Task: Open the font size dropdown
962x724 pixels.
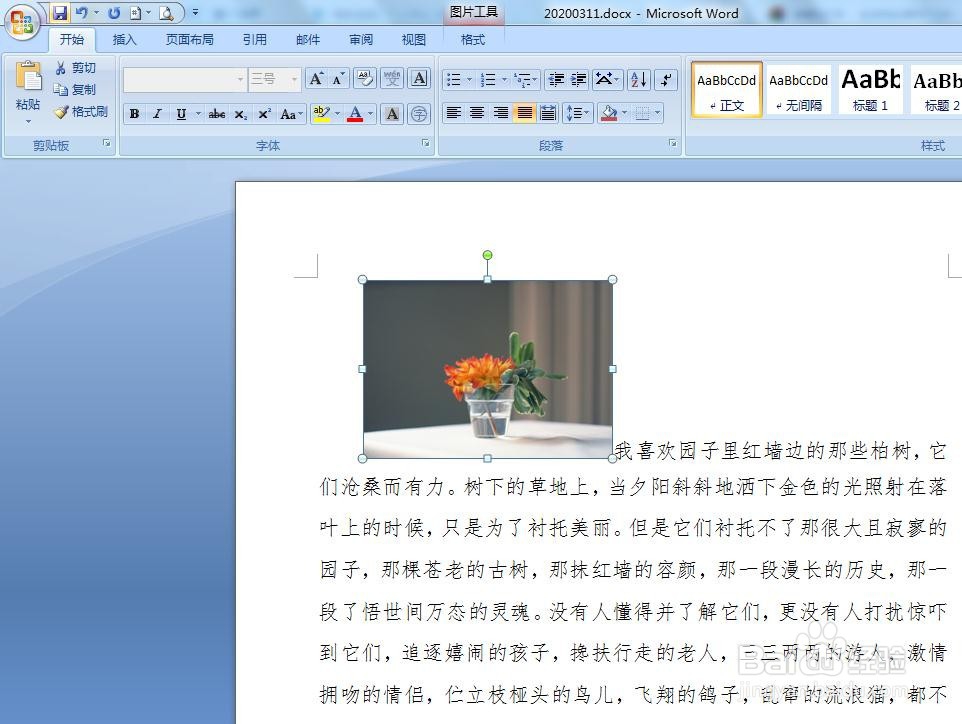Action: click(x=294, y=78)
